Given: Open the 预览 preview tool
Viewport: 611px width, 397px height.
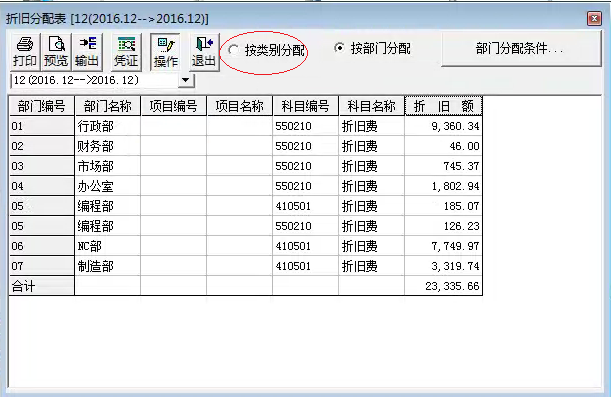Looking at the screenshot, I should point(56,52).
